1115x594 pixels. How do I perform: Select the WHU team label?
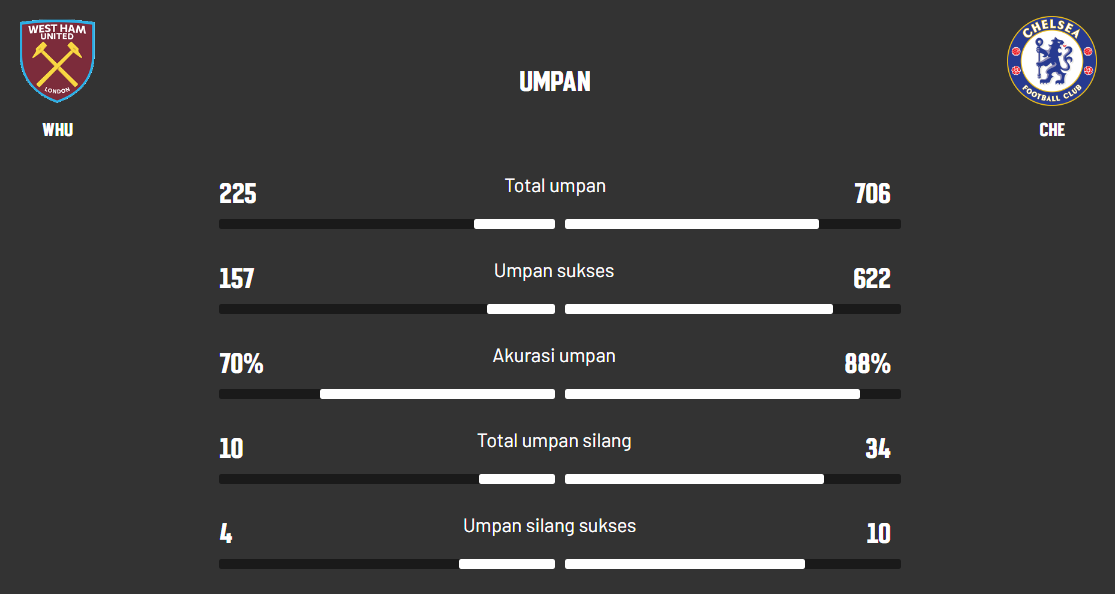coord(57,130)
